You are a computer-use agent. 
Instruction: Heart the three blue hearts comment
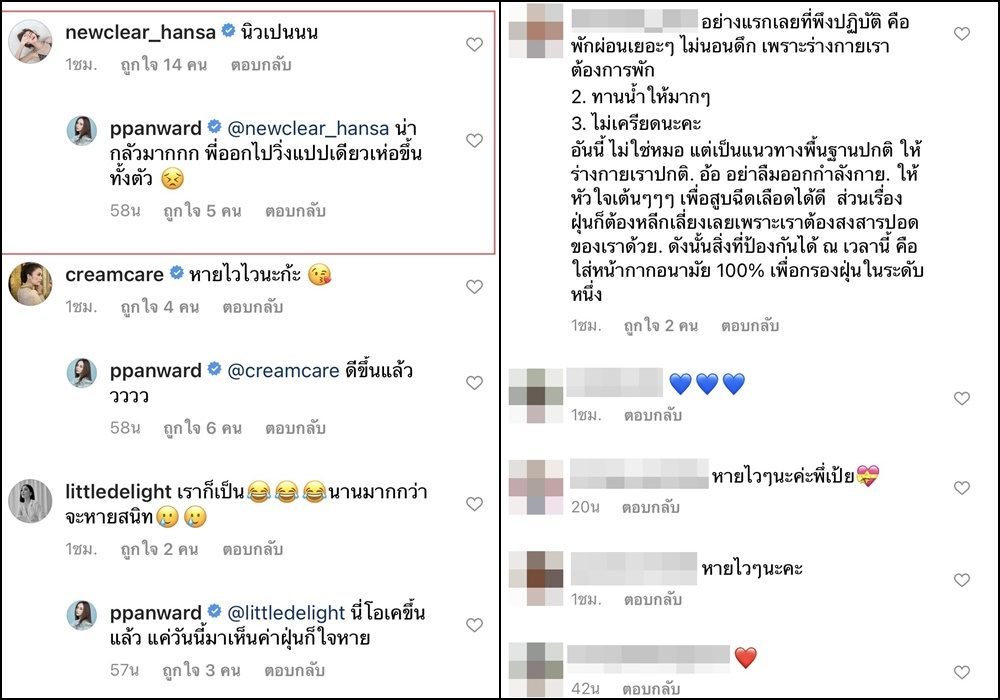(962, 398)
